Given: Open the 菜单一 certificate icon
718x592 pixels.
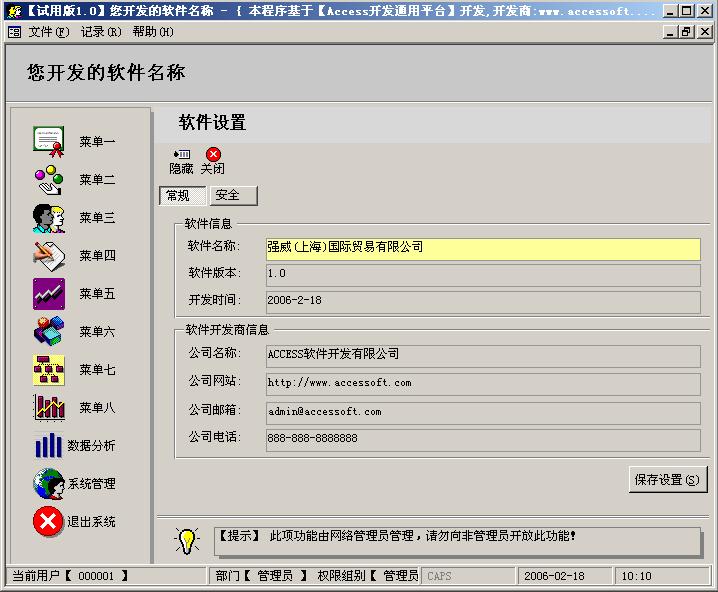Looking at the screenshot, I should (49, 141).
